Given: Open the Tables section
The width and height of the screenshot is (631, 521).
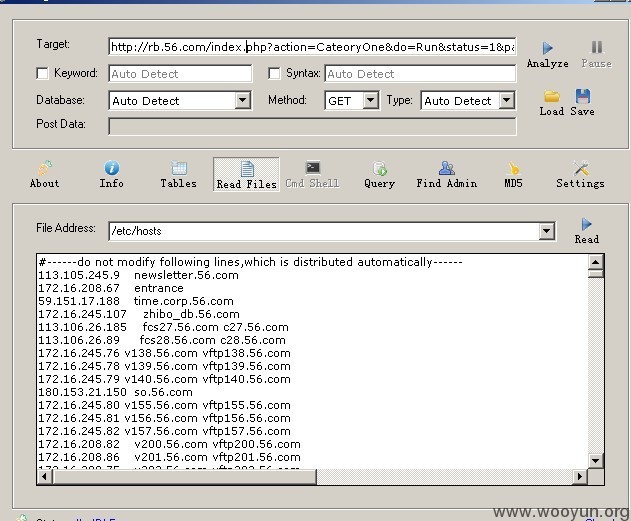Looking at the screenshot, I should (179, 174).
